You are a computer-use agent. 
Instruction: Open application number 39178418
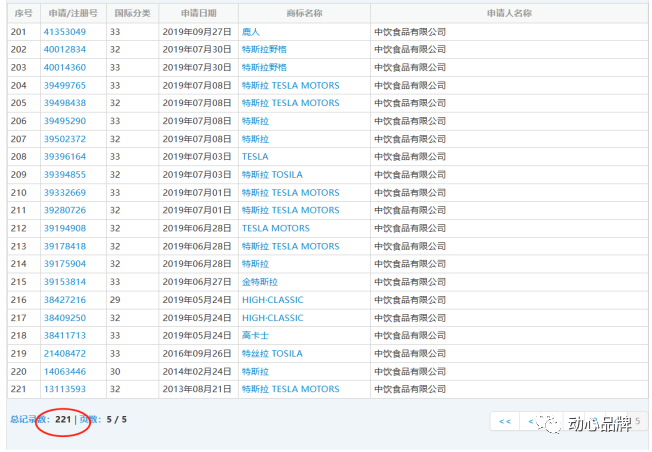point(65,246)
